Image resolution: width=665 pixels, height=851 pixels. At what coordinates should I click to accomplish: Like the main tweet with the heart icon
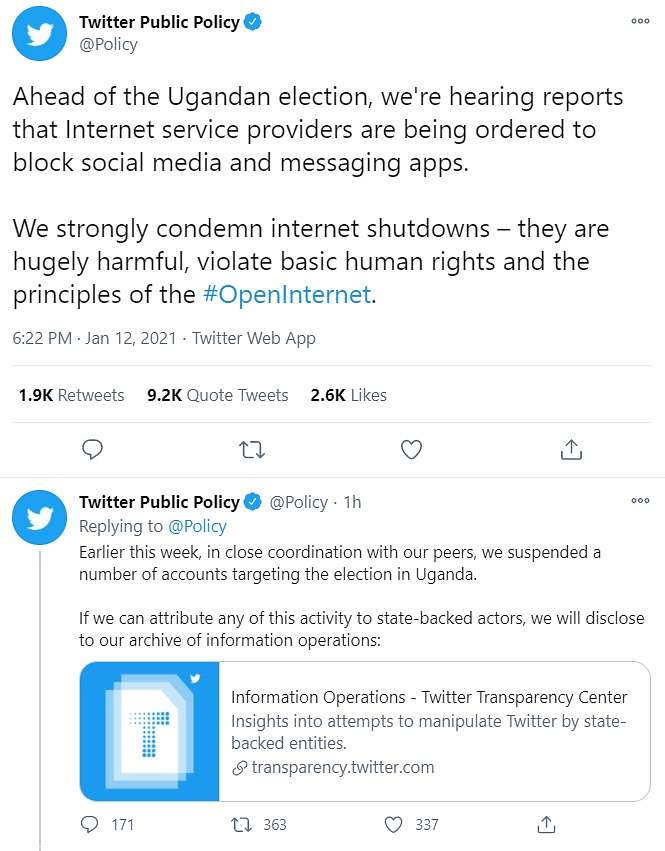(x=411, y=449)
